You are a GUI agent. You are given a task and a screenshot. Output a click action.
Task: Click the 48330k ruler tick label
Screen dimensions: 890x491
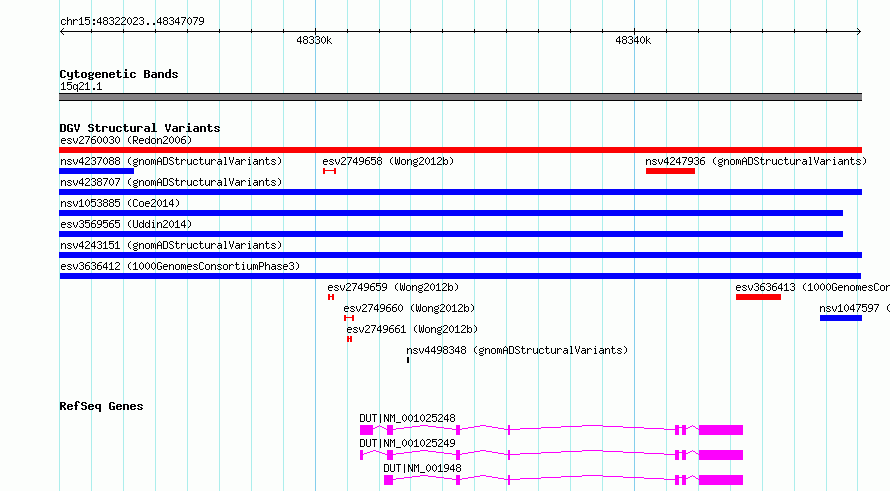314,40
